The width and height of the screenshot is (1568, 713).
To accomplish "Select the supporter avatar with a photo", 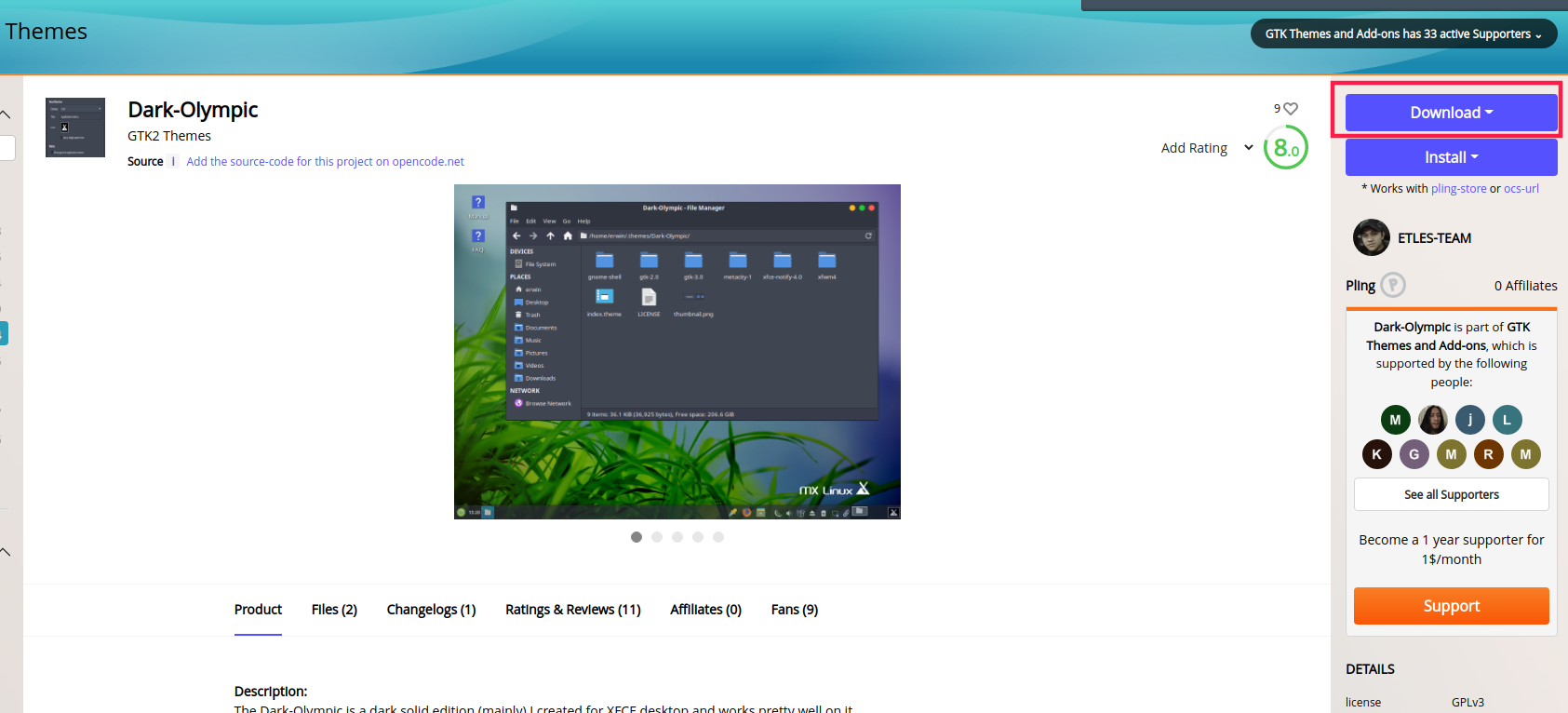I will 1432,420.
